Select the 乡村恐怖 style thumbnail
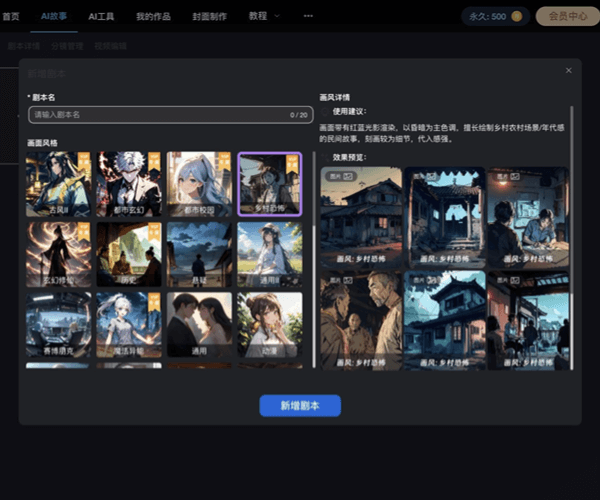600x500 pixels. tap(270, 184)
